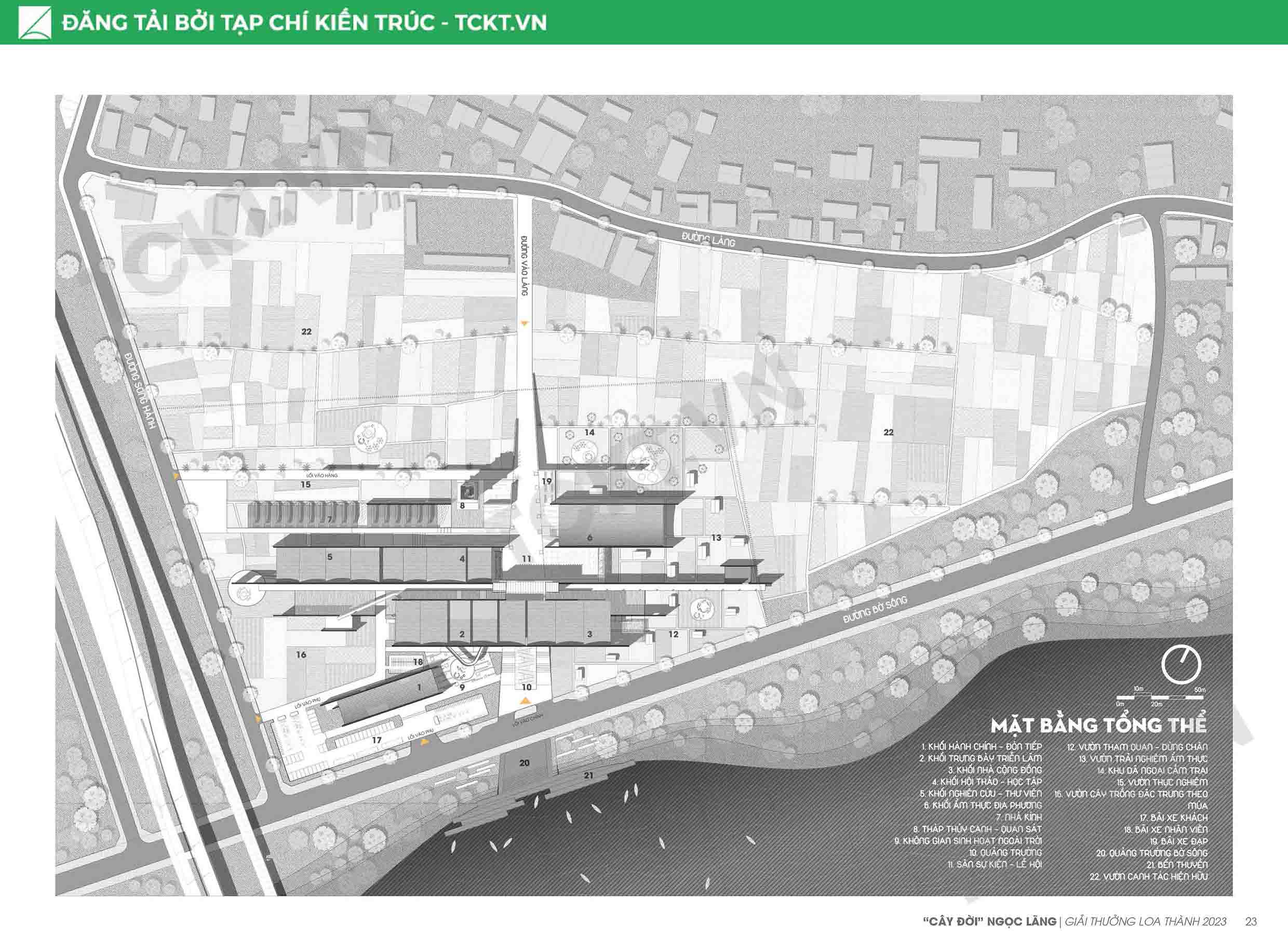Select legend entry '20. QUẢNG TRƯỜNG BỜ SÔNG'
The height and width of the screenshot is (951, 1288).
[1151, 853]
